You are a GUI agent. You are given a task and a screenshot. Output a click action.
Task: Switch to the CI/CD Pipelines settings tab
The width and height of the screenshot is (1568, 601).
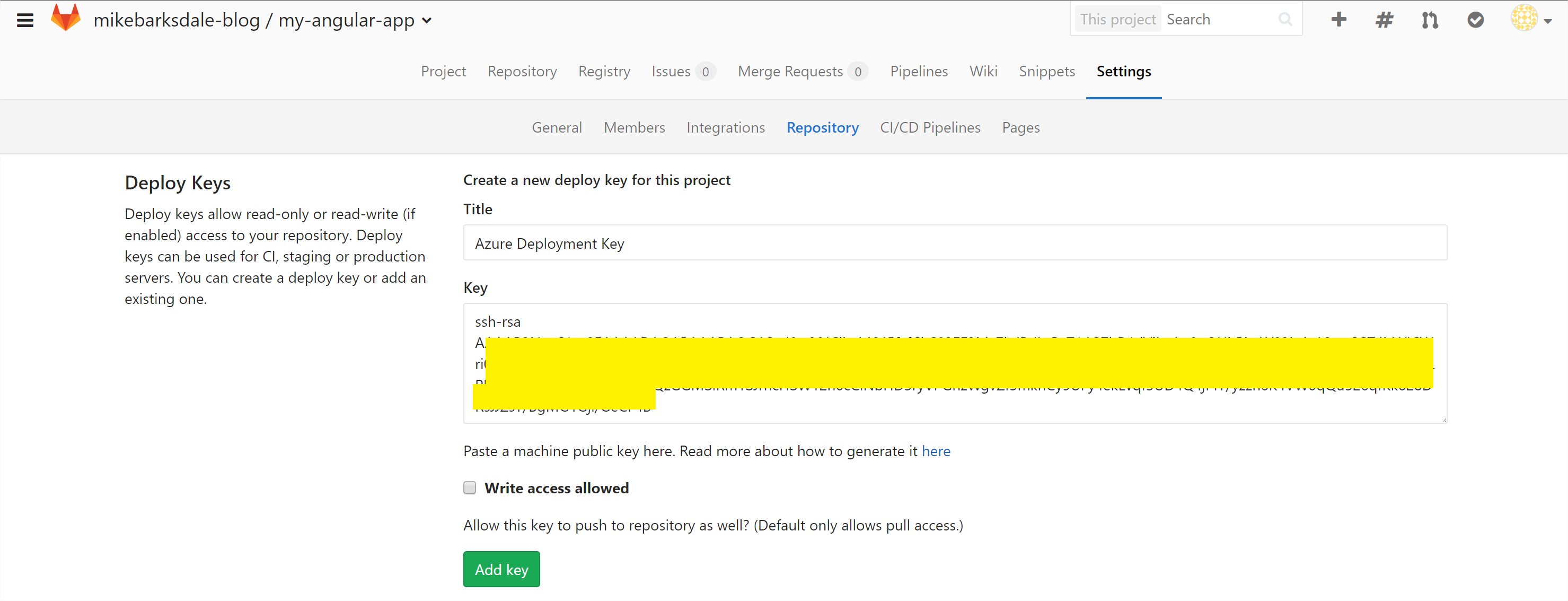(930, 127)
